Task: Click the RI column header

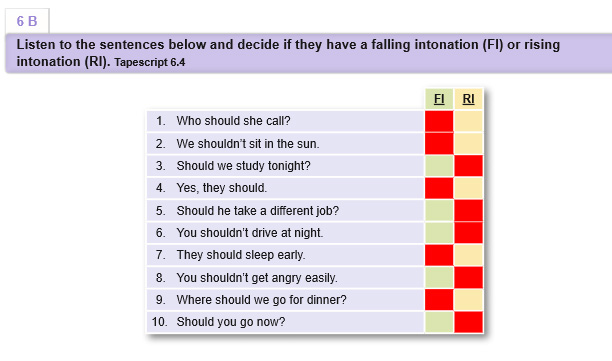Action: tap(468, 99)
